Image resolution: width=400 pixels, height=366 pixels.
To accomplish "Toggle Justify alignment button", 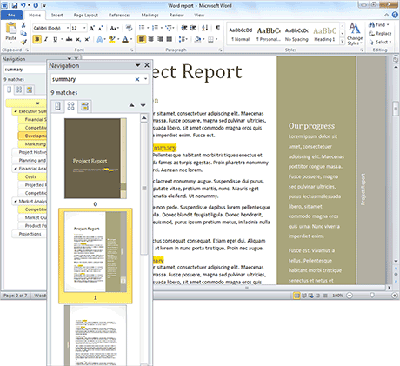I will click(x=169, y=39).
